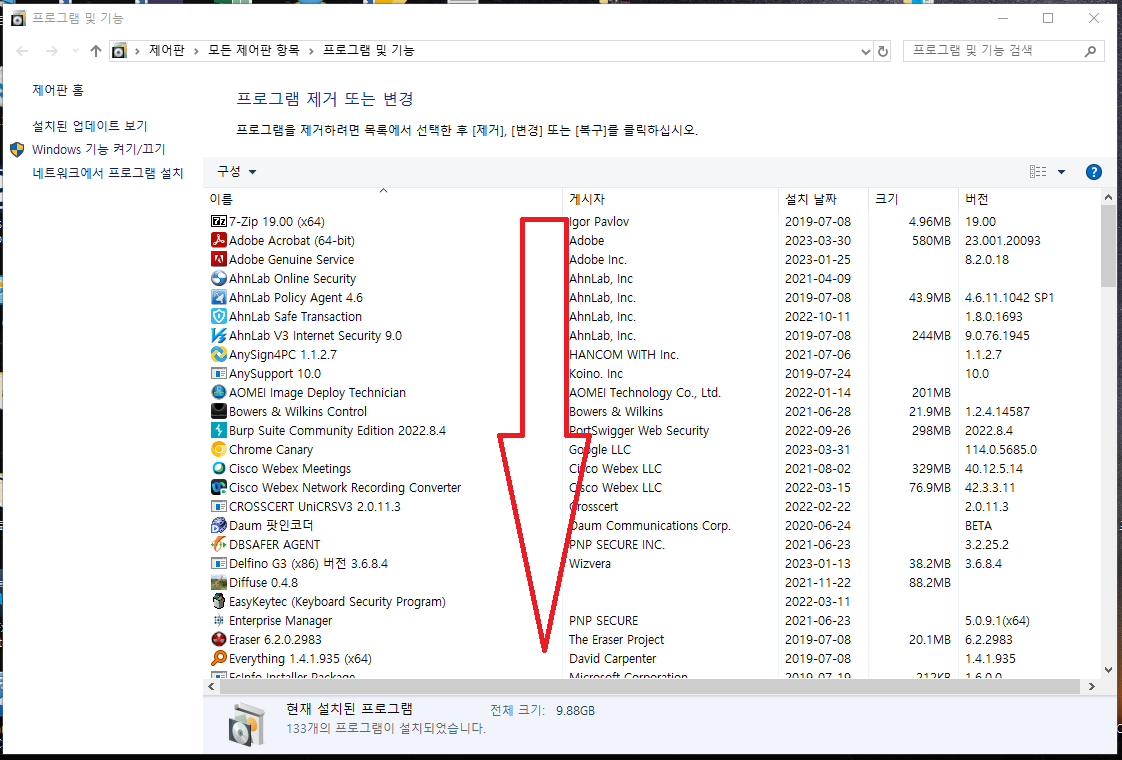Click the Chrome Canary icon
The height and width of the screenshot is (760, 1122).
click(x=219, y=449)
